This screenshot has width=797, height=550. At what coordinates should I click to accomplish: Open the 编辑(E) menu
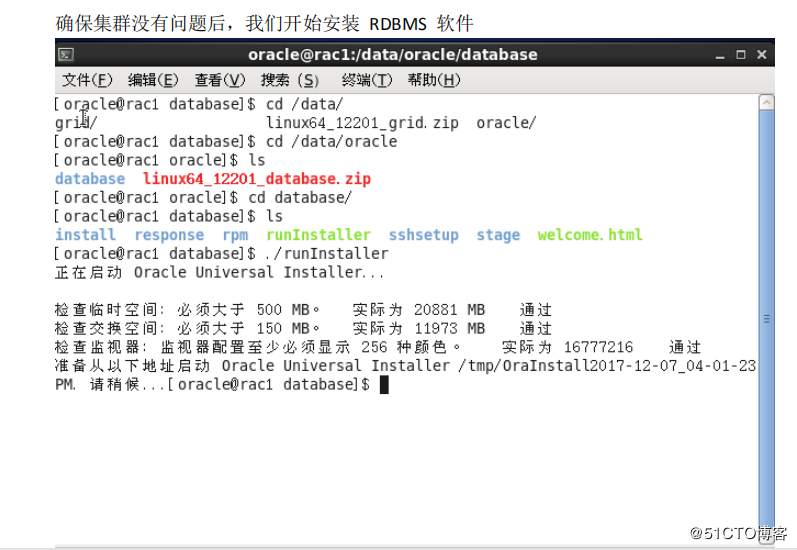153,80
